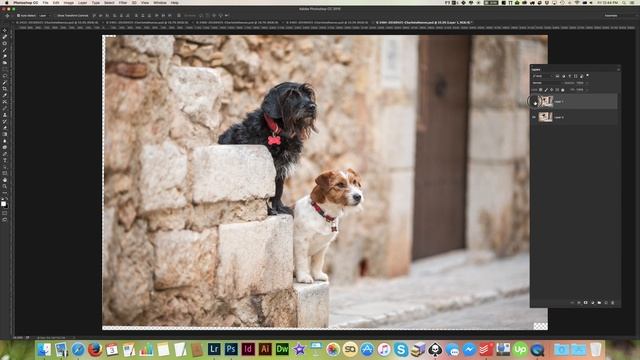640x360 pixels.
Task: Enable the Auto-Select checkbox
Action: (x=18, y=16)
